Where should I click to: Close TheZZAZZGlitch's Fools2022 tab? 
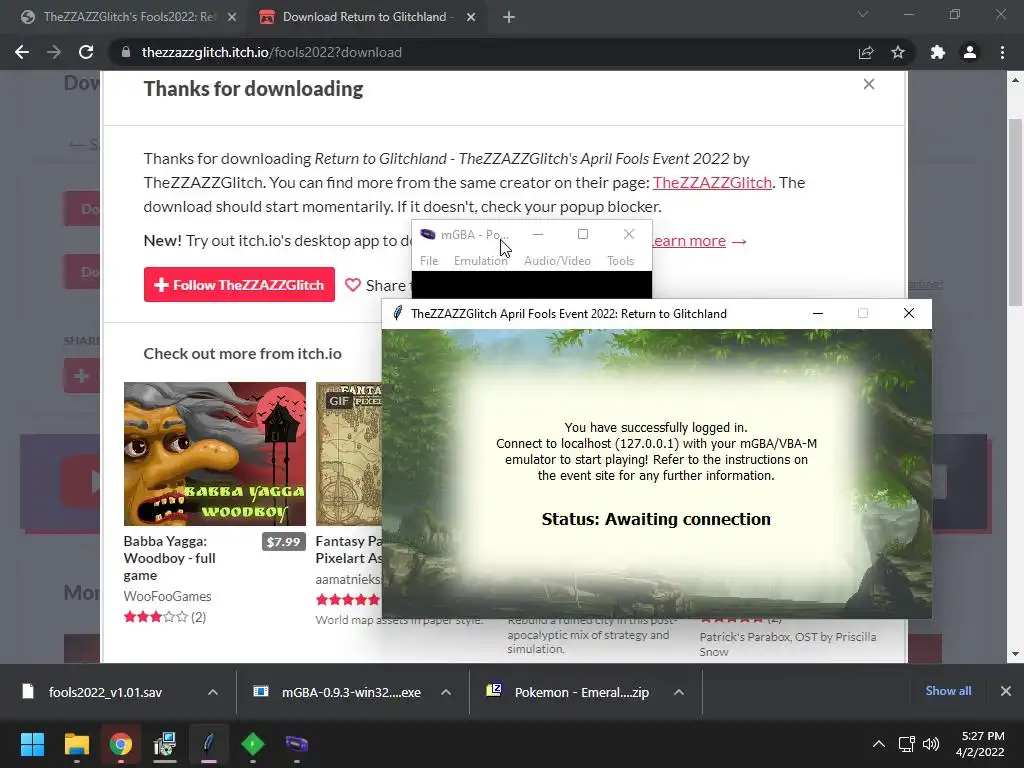[x=232, y=17]
